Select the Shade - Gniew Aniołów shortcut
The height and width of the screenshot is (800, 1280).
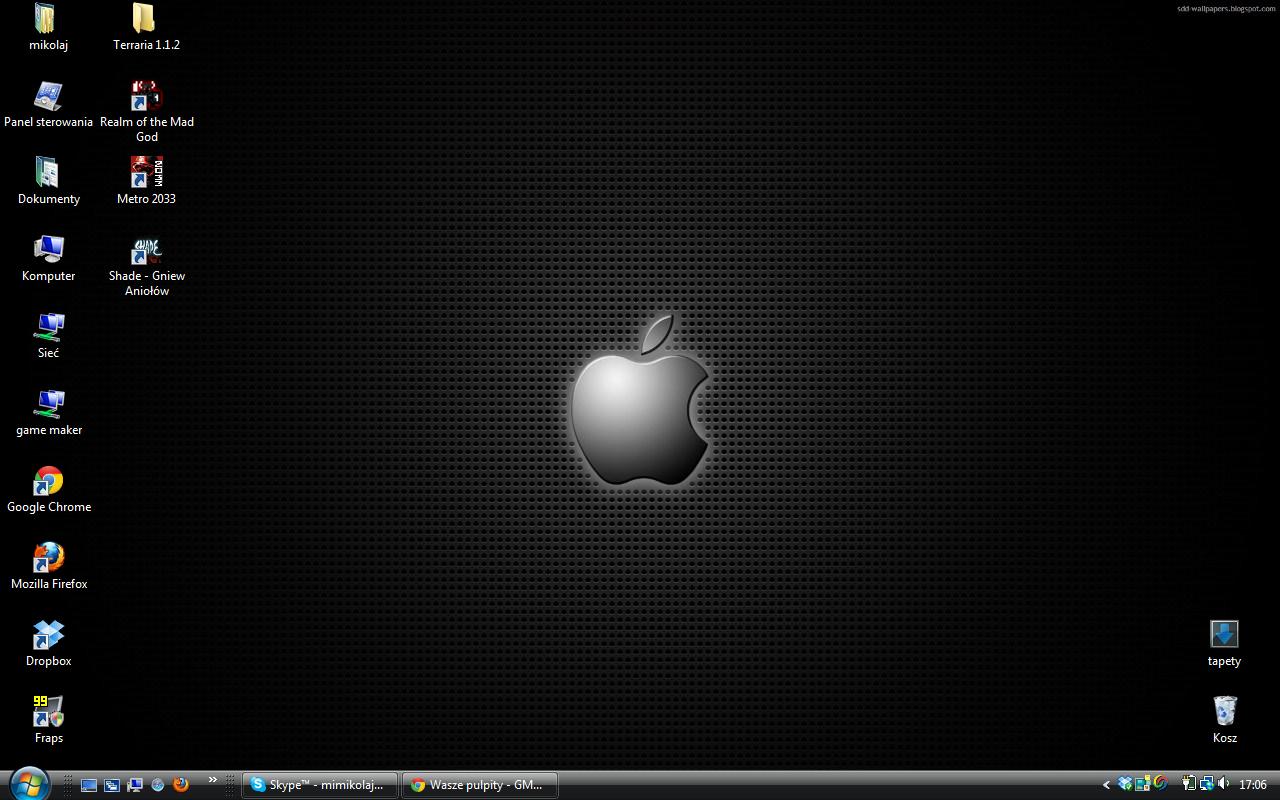pos(146,252)
